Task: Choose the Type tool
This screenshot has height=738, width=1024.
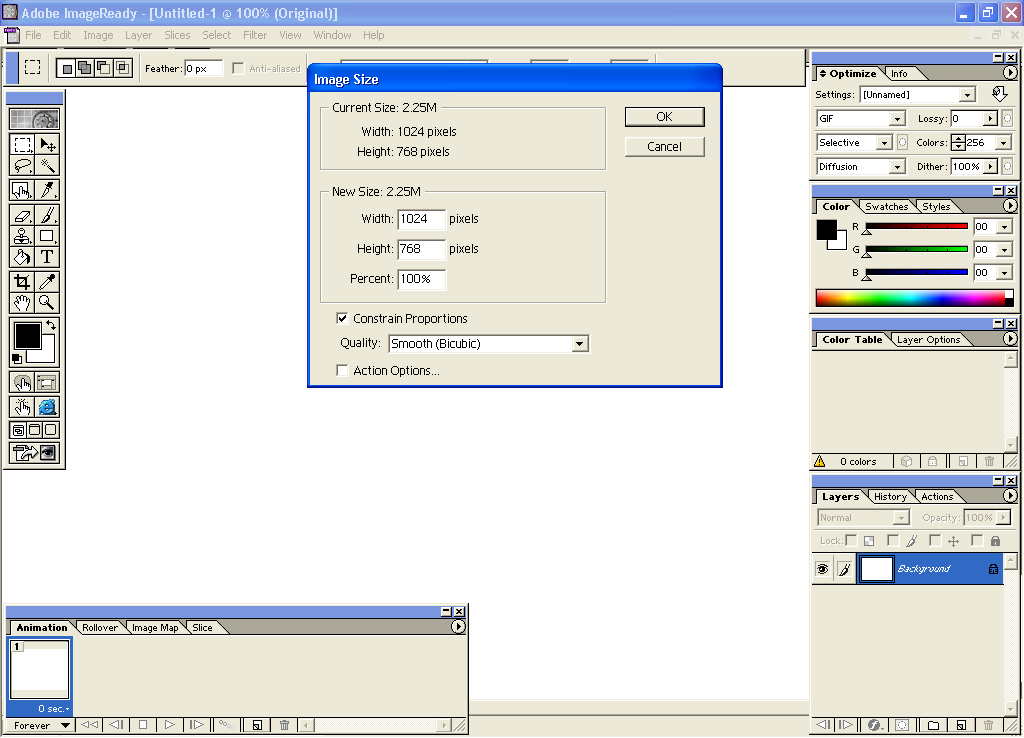Action: [47, 257]
